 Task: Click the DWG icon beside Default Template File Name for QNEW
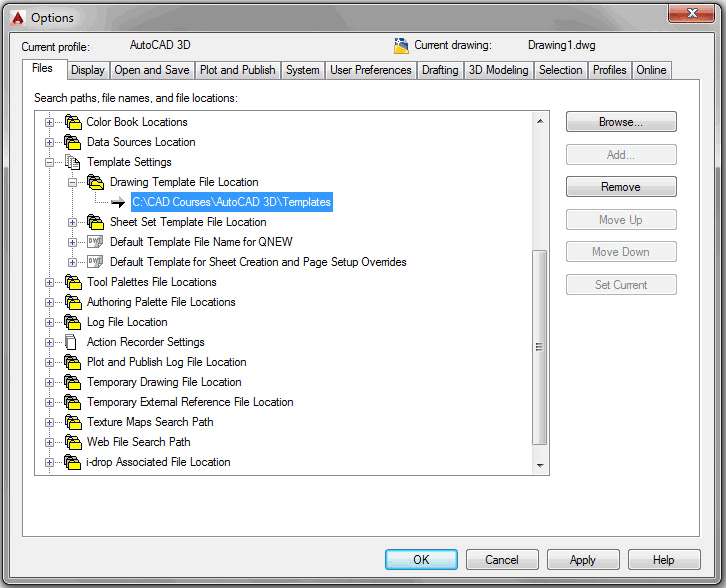[95, 242]
